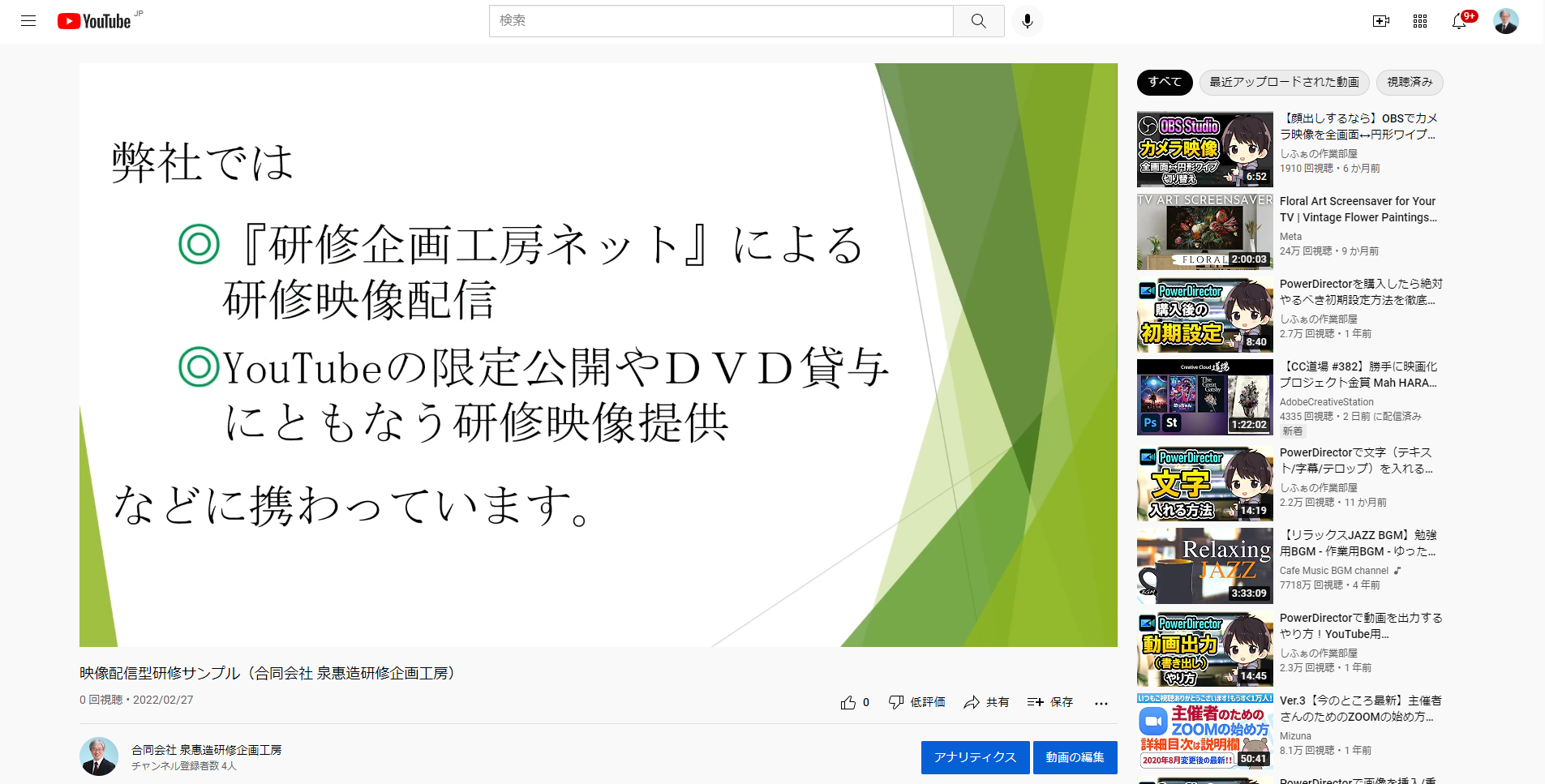The width and height of the screenshot is (1545, 784).
Task: Open notifications bell
Action: click(x=1459, y=21)
